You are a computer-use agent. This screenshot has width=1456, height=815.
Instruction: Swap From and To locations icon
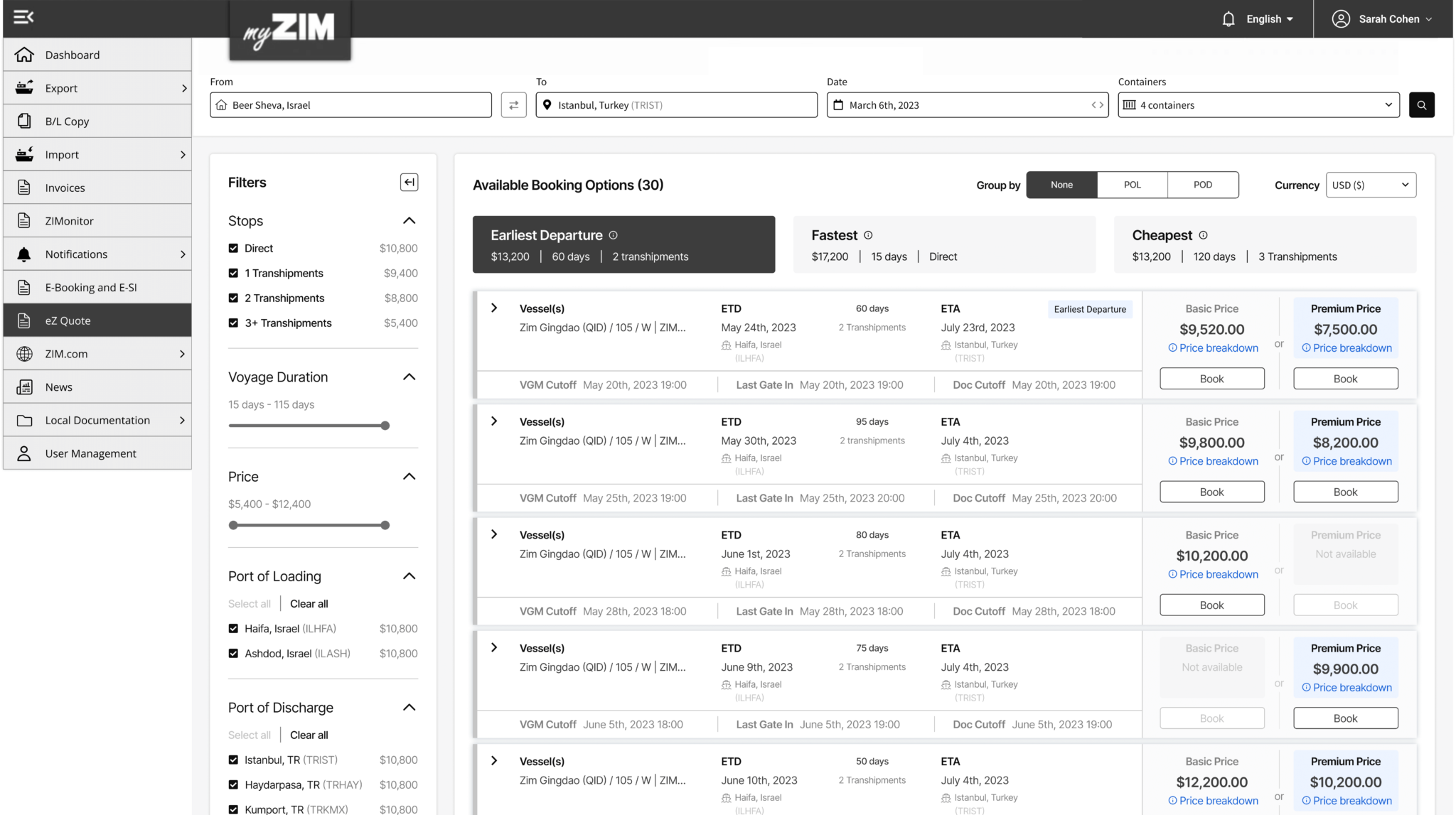click(x=513, y=105)
